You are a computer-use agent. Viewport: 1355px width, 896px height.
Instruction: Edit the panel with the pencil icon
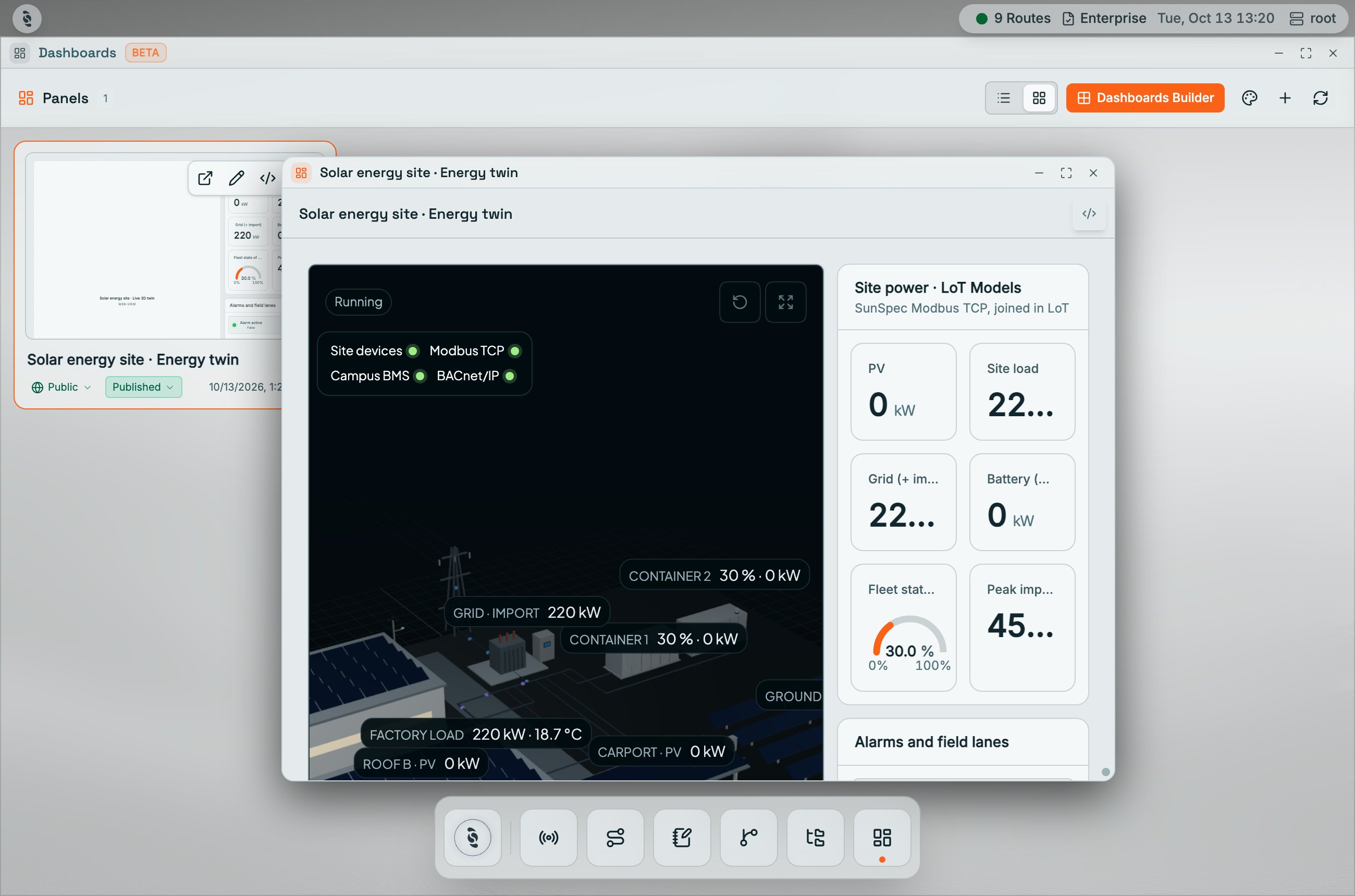tap(237, 178)
